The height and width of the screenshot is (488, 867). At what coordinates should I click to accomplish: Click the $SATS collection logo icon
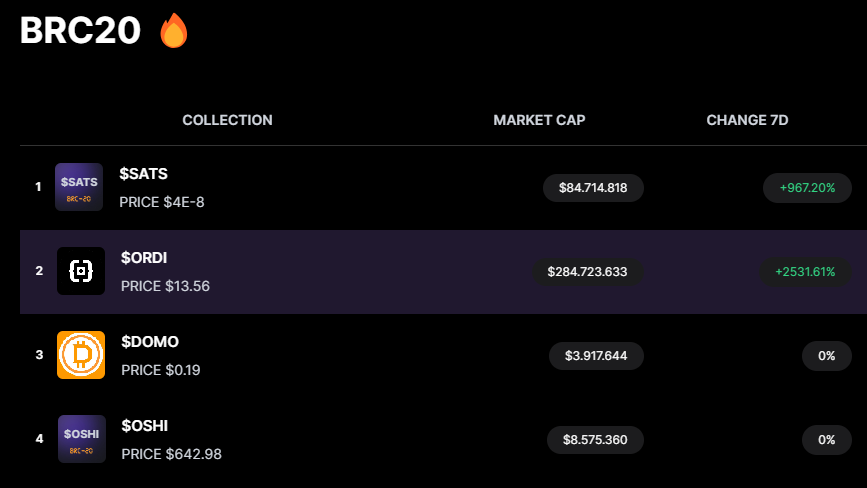click(79, 187)
